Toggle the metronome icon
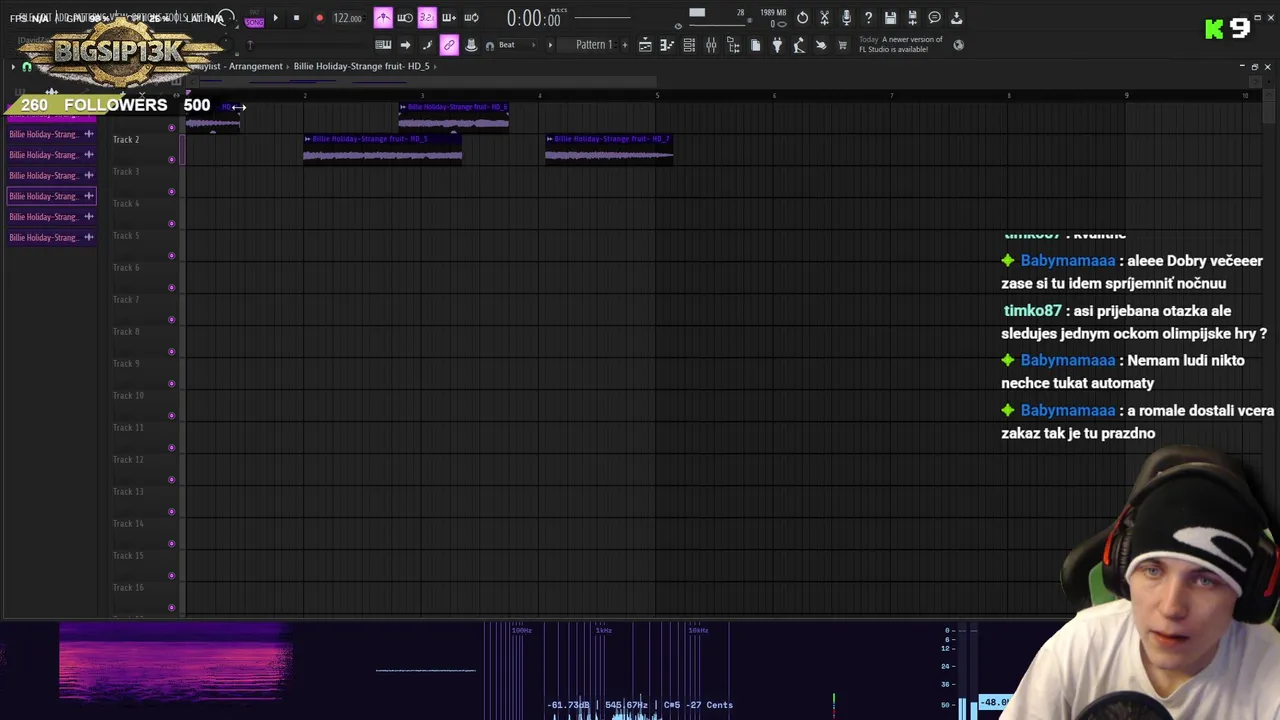1280x720 pixels. point(383,18)
